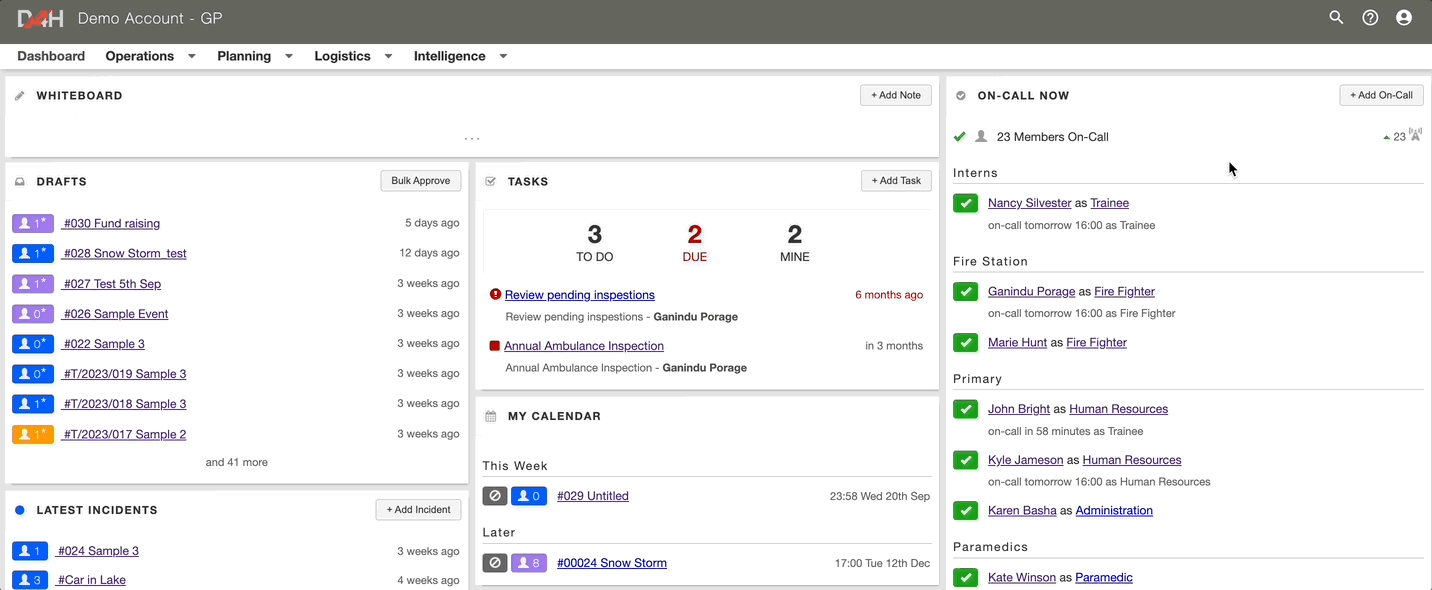
Task: Toggle Kate Winson's green on-call check
Action: (x=965, y=577)
